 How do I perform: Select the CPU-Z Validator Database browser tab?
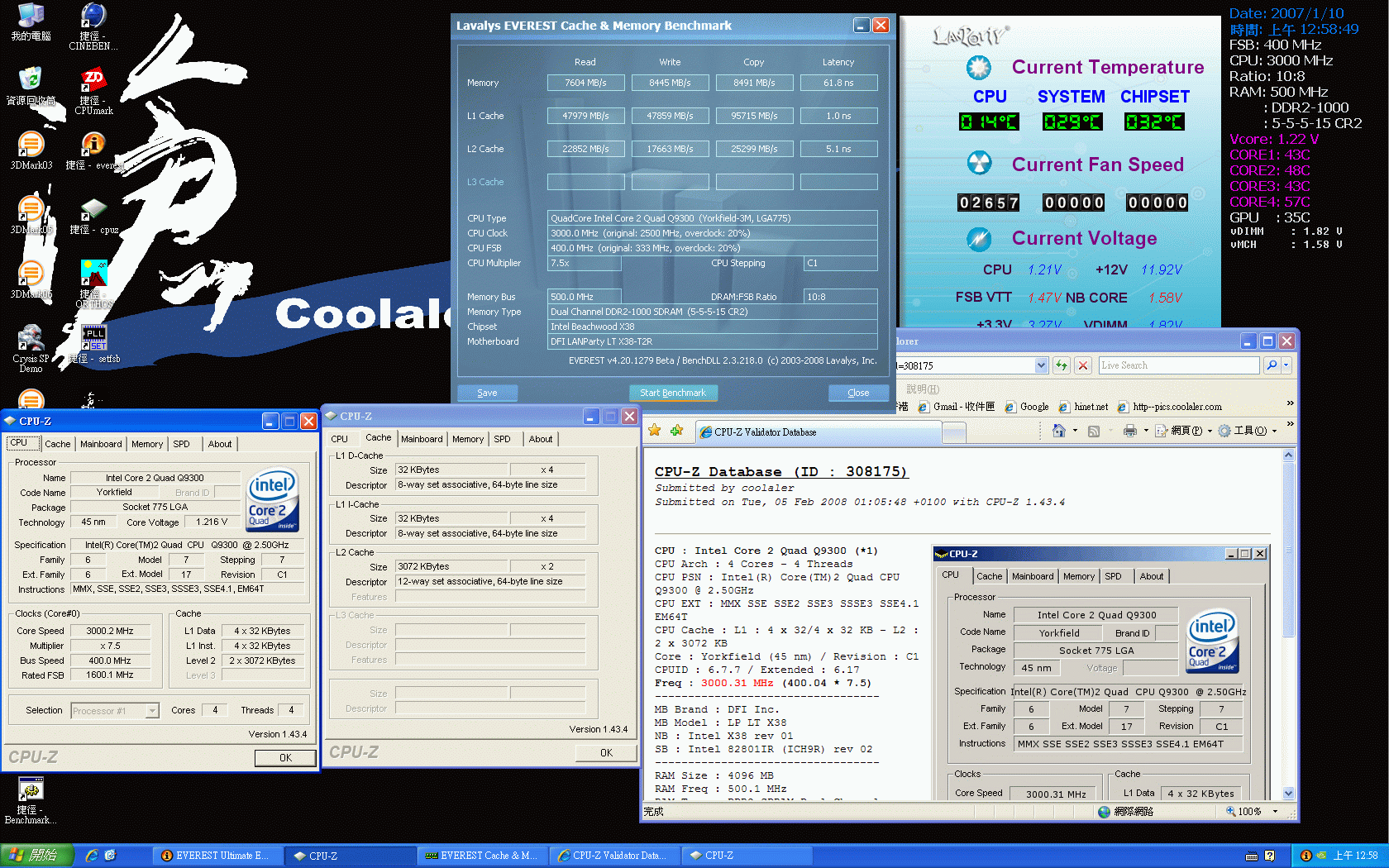(817, 432)
